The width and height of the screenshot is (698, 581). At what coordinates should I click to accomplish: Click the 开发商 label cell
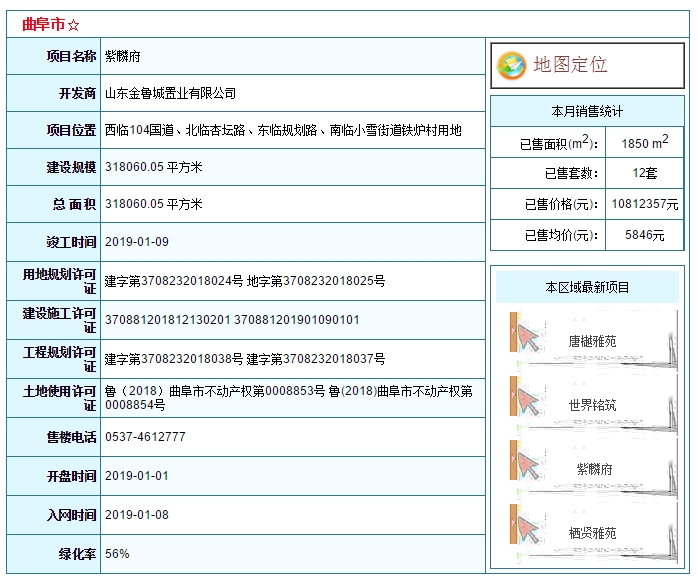[54, 93]
